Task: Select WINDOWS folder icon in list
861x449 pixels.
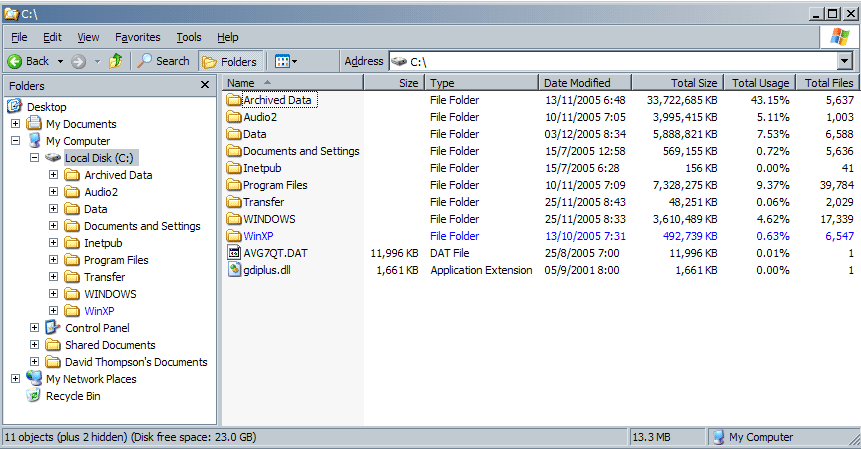Action: [234, 219]
